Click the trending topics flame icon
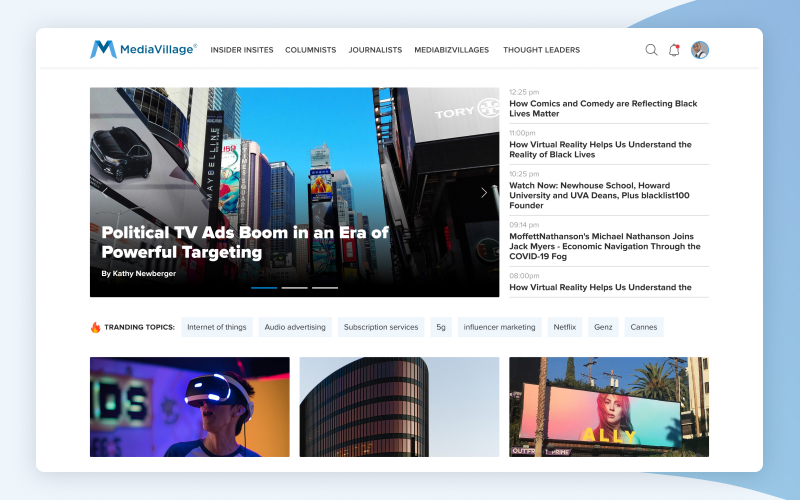Viewport: 800px width, 500px height. [x=95, y=327]
